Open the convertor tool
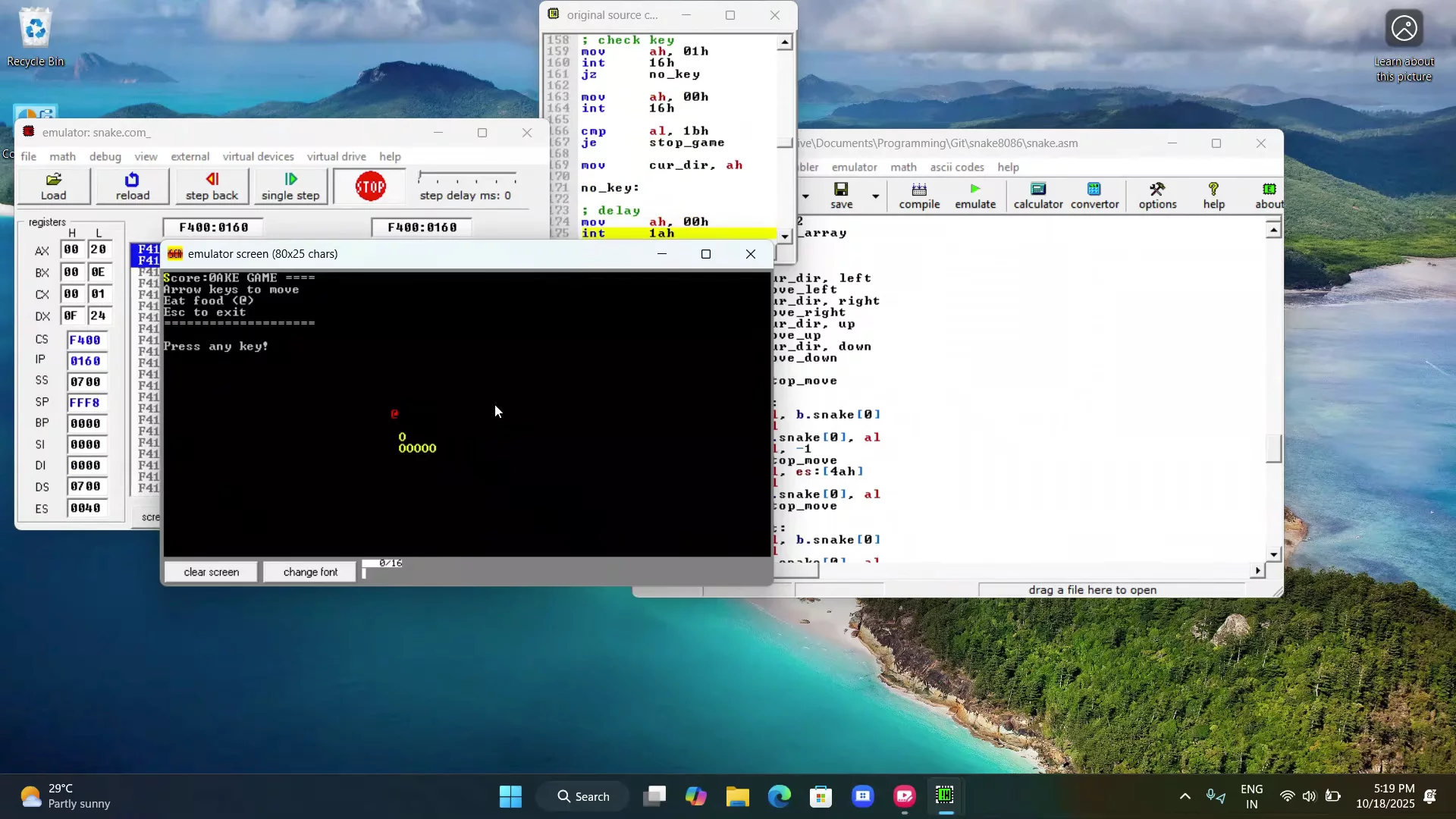The image size is (1456, 819). [1094, 195]
